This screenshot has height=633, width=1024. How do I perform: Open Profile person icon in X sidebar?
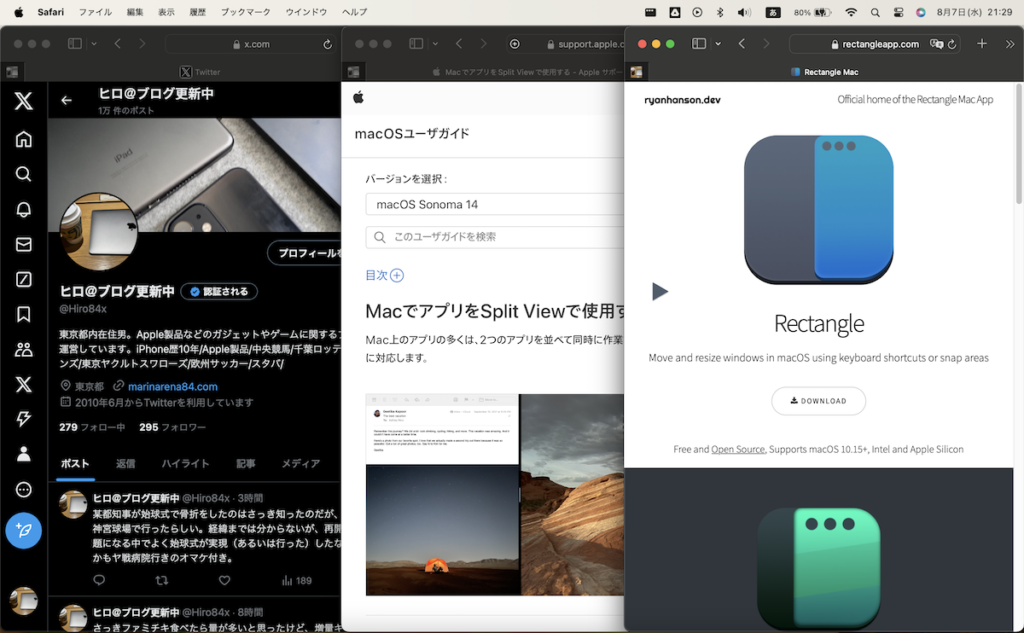[24, 454]
